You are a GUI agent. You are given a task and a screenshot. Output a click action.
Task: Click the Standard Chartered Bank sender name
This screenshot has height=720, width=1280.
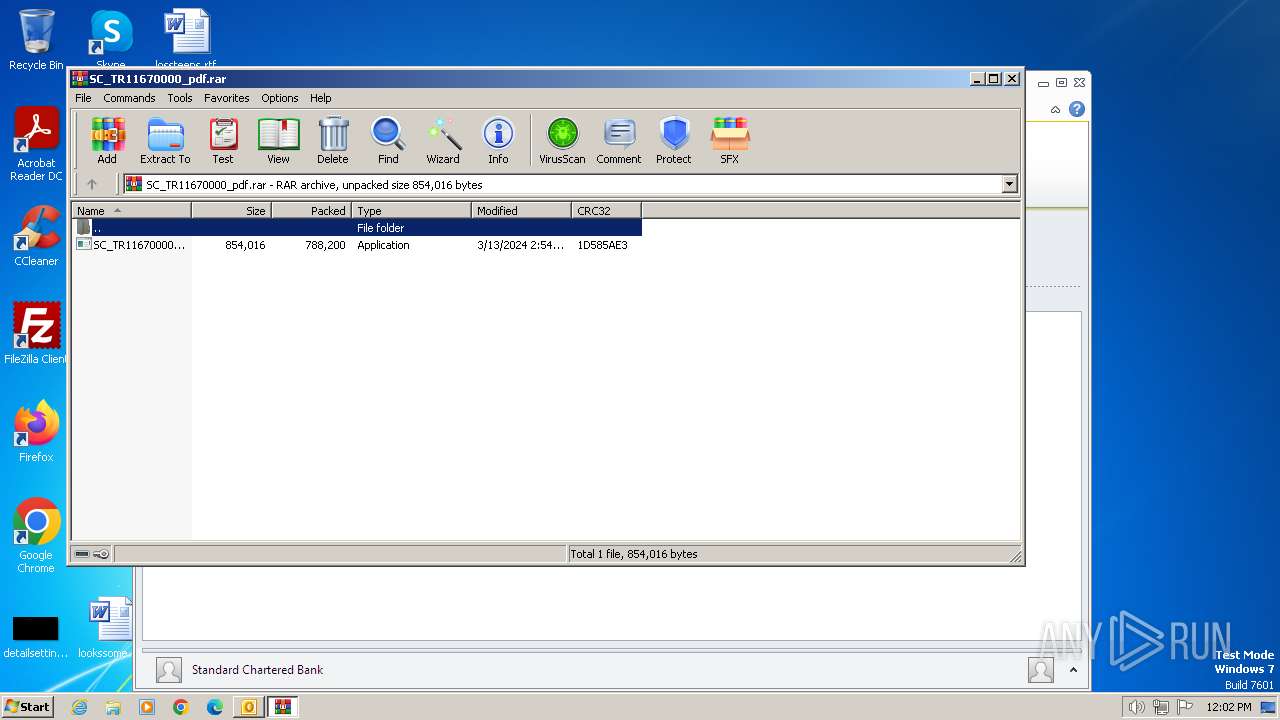click(x=257, y=670)
